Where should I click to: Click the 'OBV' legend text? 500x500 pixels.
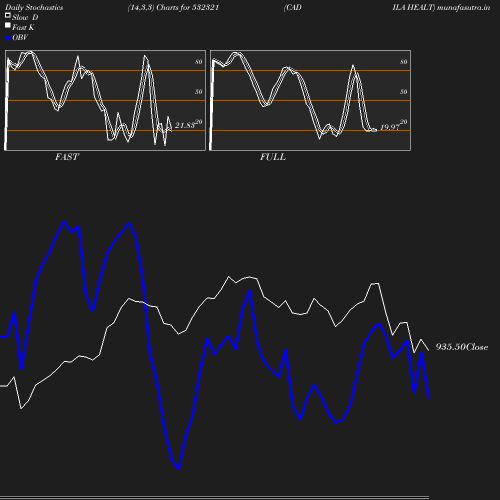[20, 38]
